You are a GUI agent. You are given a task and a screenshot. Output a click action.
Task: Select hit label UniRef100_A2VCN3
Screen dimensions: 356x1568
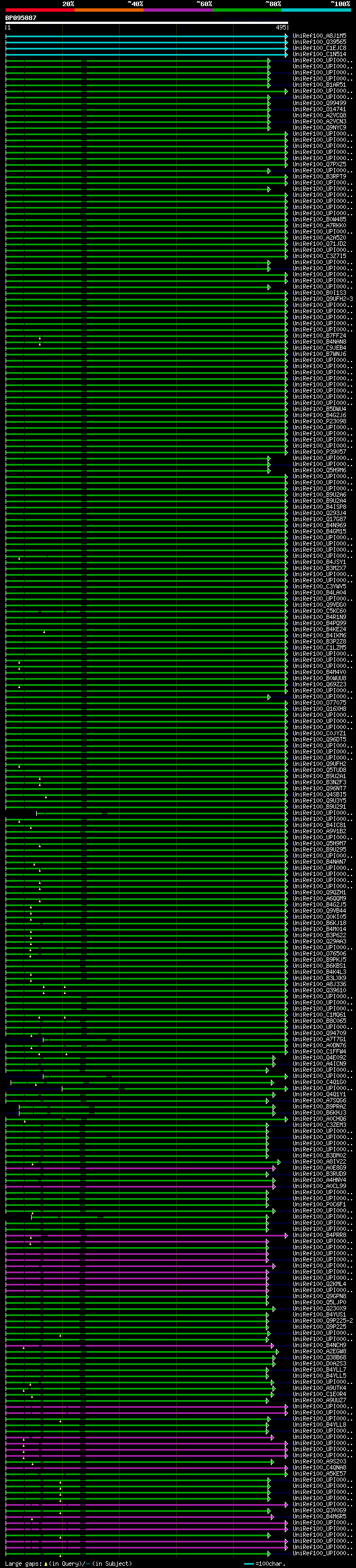tap(319, 121)
